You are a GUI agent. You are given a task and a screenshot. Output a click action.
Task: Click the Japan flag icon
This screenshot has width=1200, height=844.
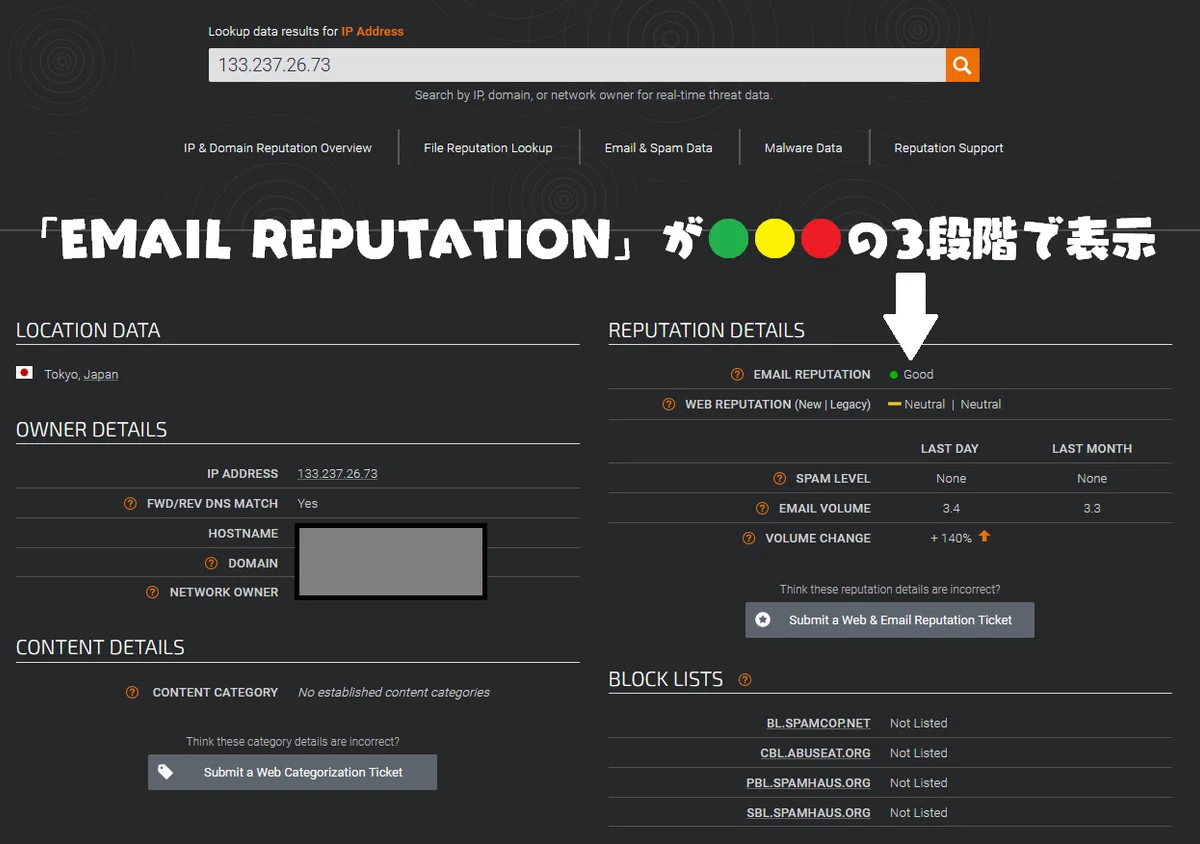[25, 373]
